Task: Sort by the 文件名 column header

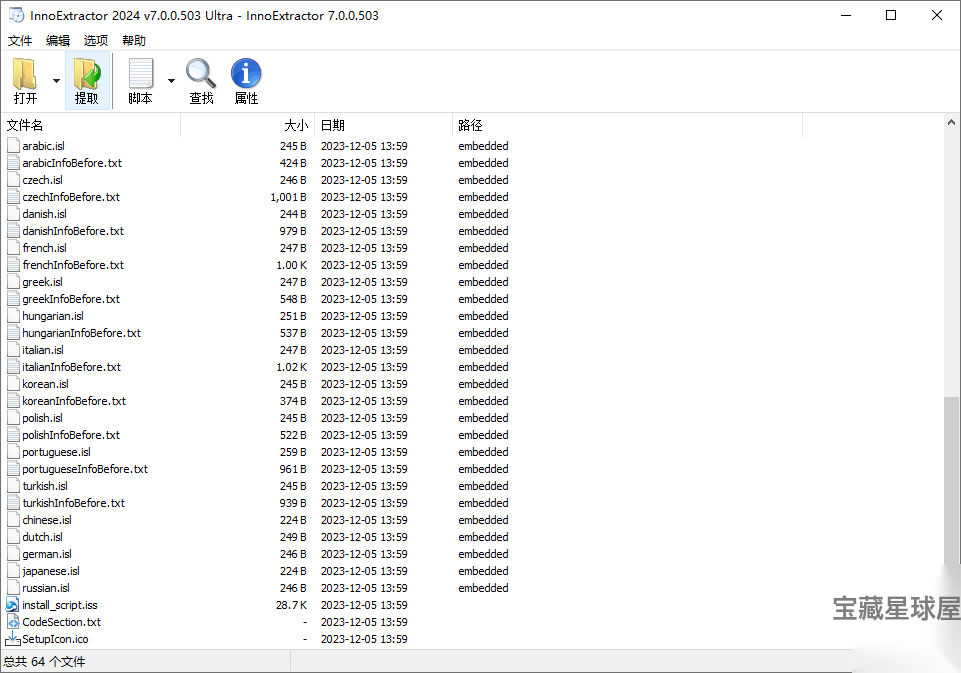Action: point(91,125)
